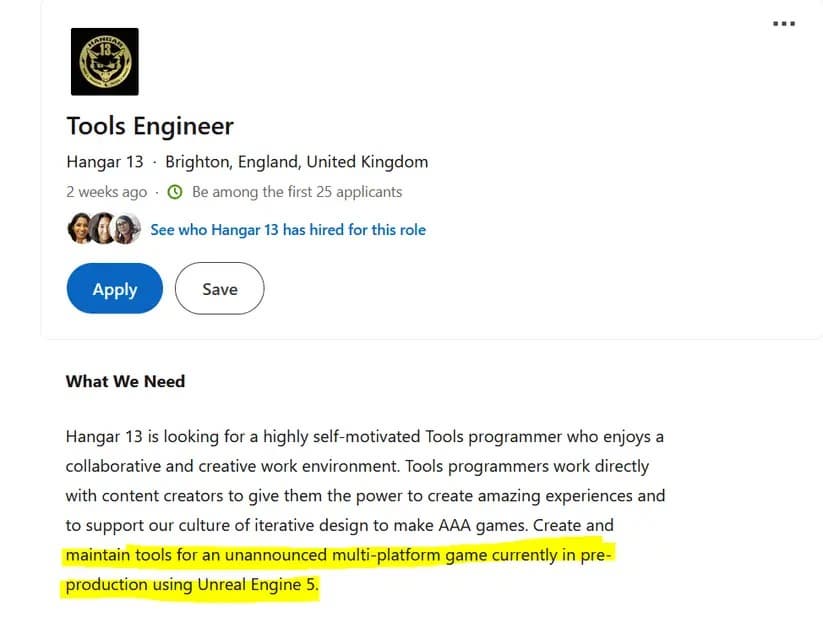Image resolution: width=823 pixels, height=618 pixels.
Task: Open 'See who Hangar 13 has hired' link
Action: 287,230
